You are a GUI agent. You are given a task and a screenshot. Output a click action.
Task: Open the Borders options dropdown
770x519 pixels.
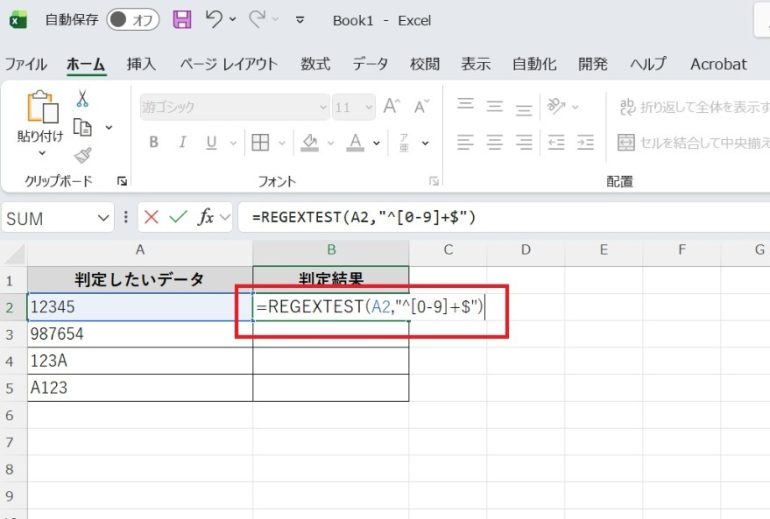(282, 143)
